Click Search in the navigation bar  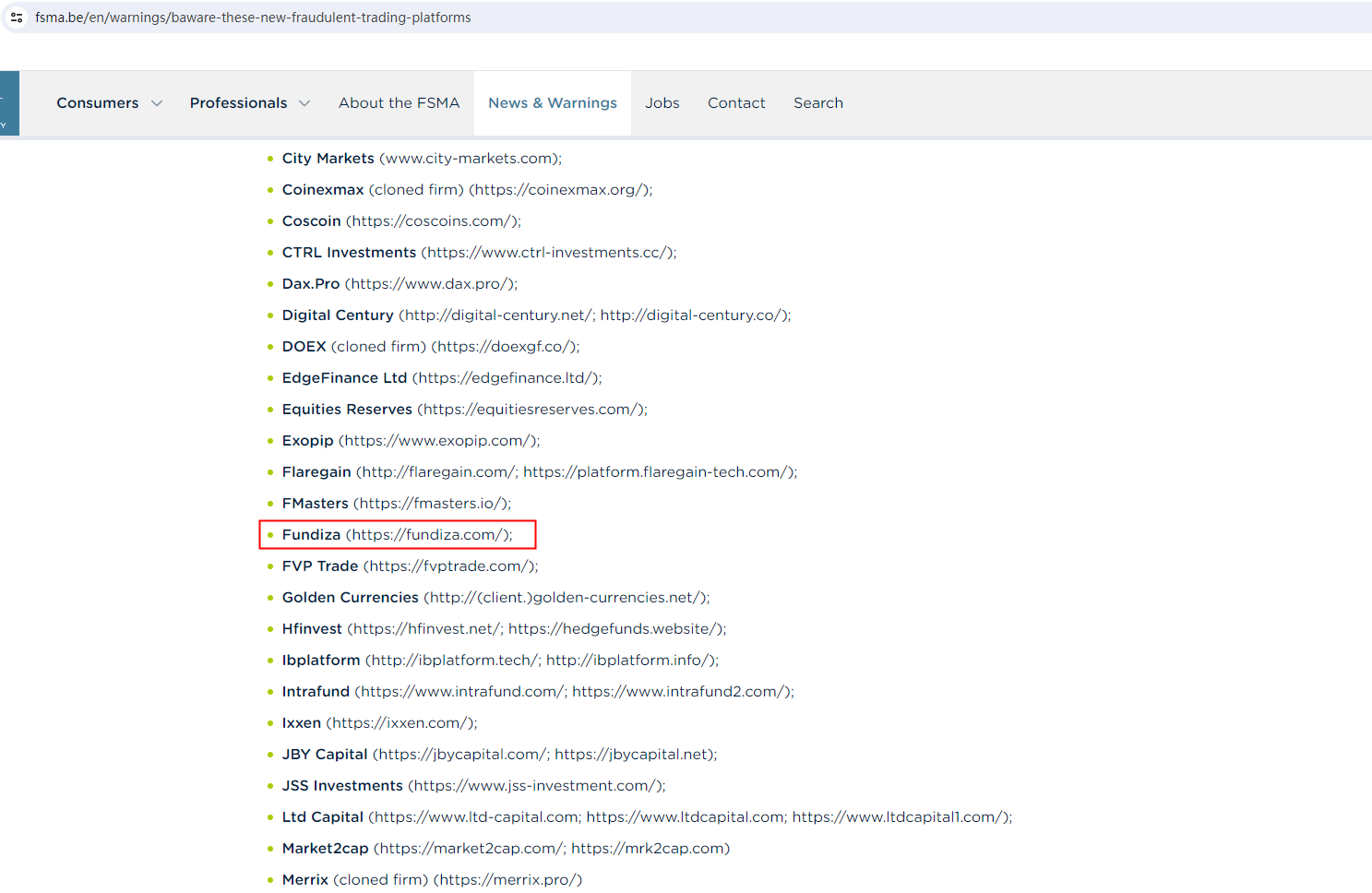click(x=817, y=103)
